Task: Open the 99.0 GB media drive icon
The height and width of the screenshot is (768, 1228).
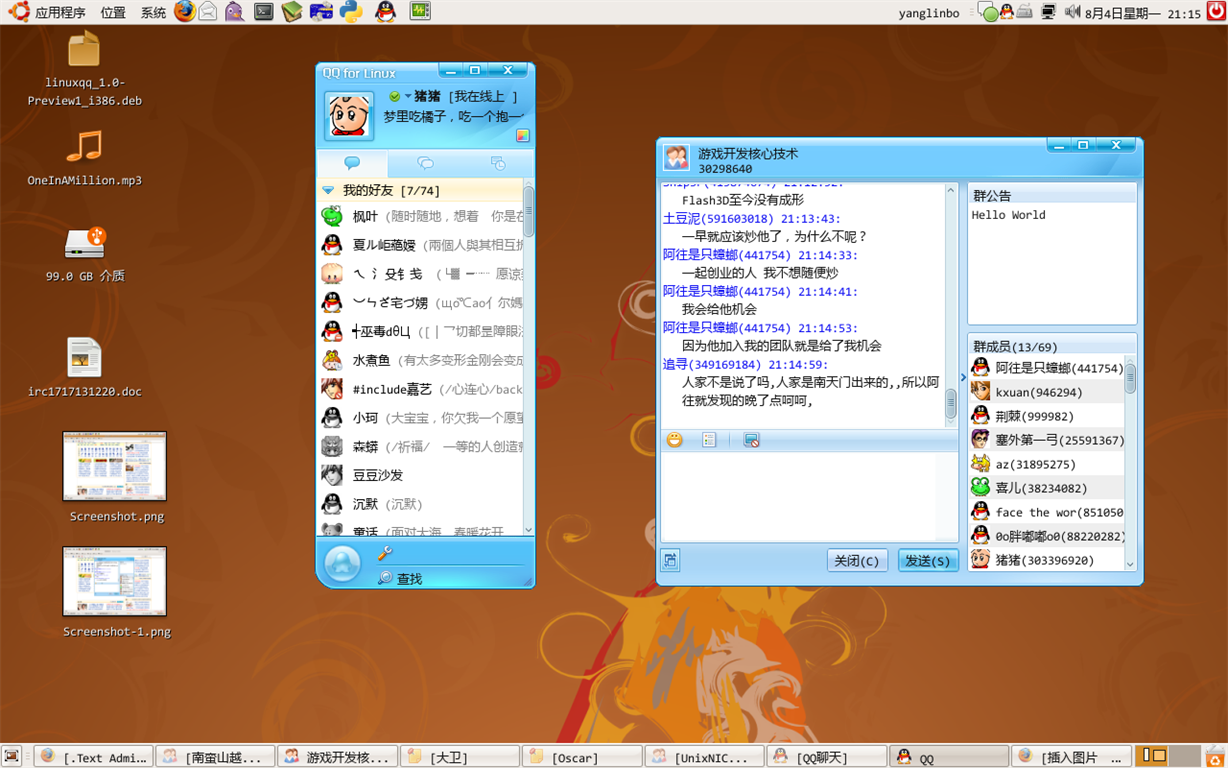Action: click(x=85, y=242)
